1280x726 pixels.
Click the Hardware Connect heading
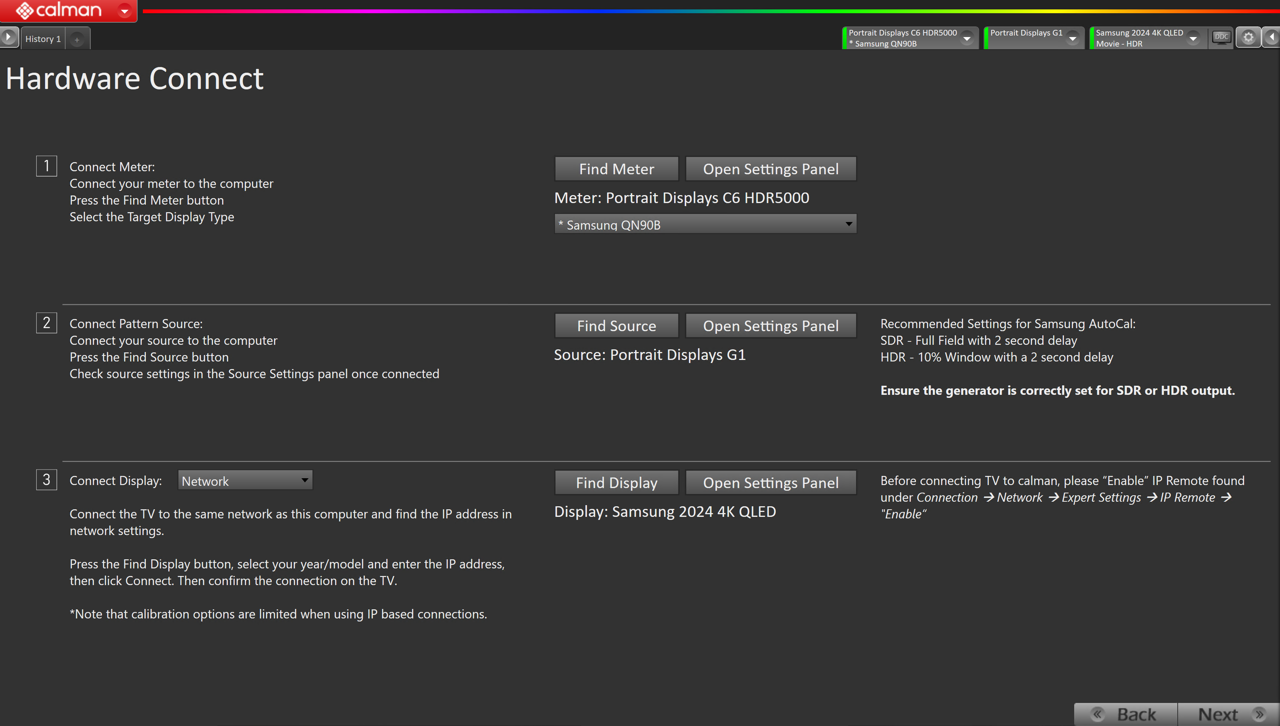pyautogui.click(x=135, y=78)
